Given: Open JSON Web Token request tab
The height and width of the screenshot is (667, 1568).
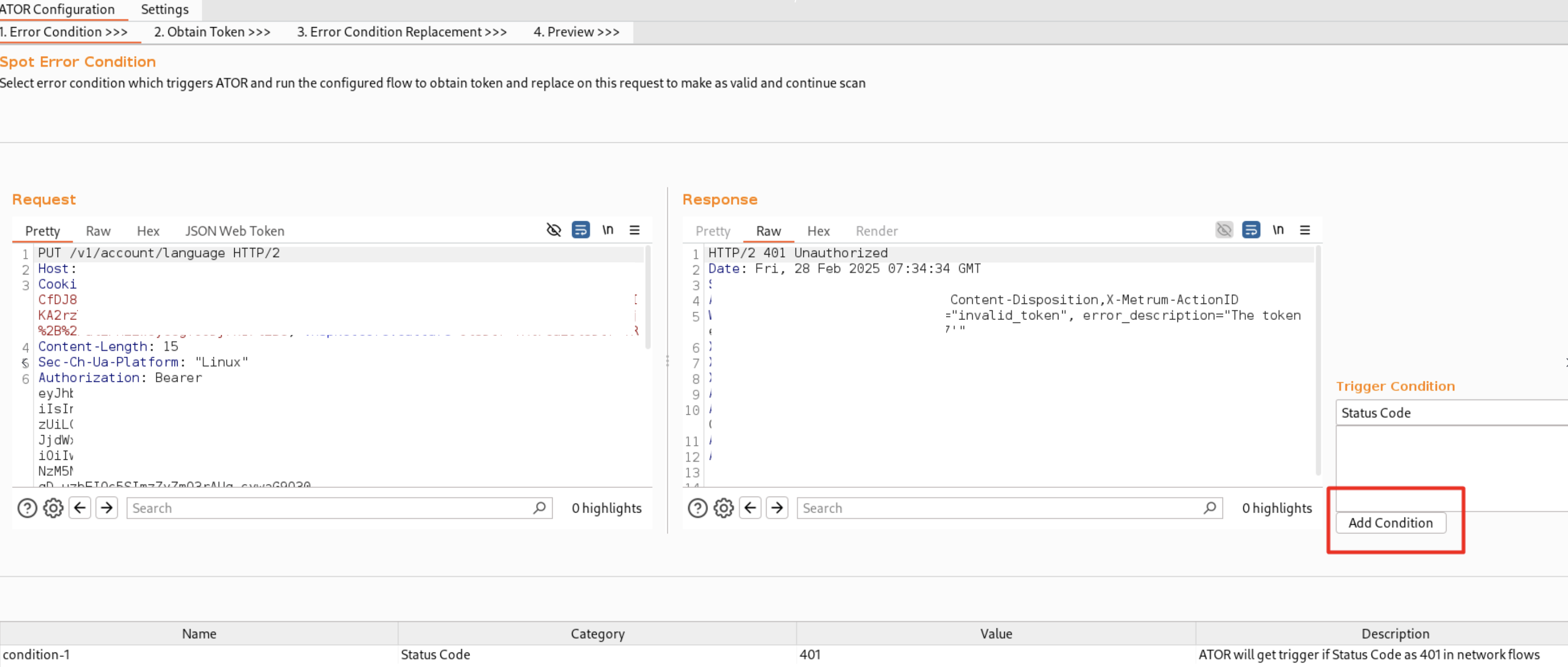Looking at the screenshot, I should (234, 231).
